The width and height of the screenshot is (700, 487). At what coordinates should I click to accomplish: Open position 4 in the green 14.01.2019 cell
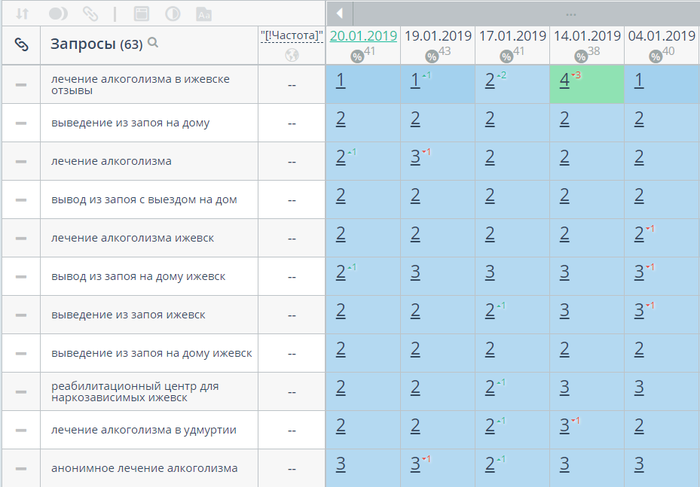(565, 83)
